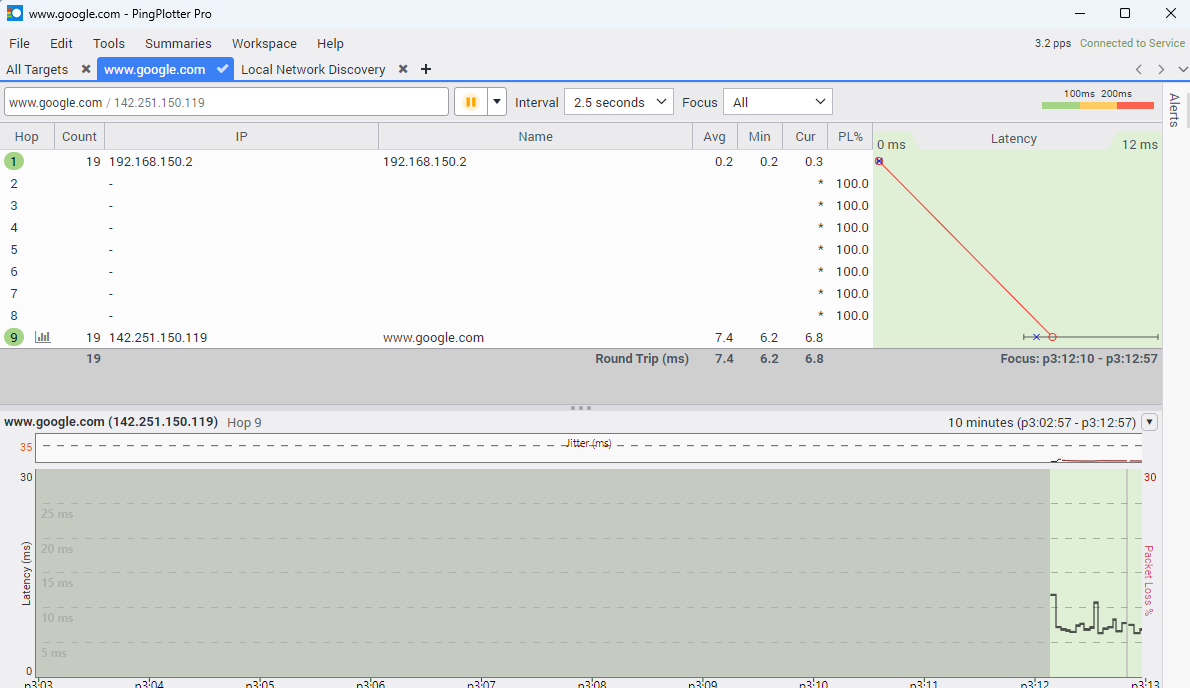
Task: Add a new tab with the plus icon
Action: pos(426,69)
